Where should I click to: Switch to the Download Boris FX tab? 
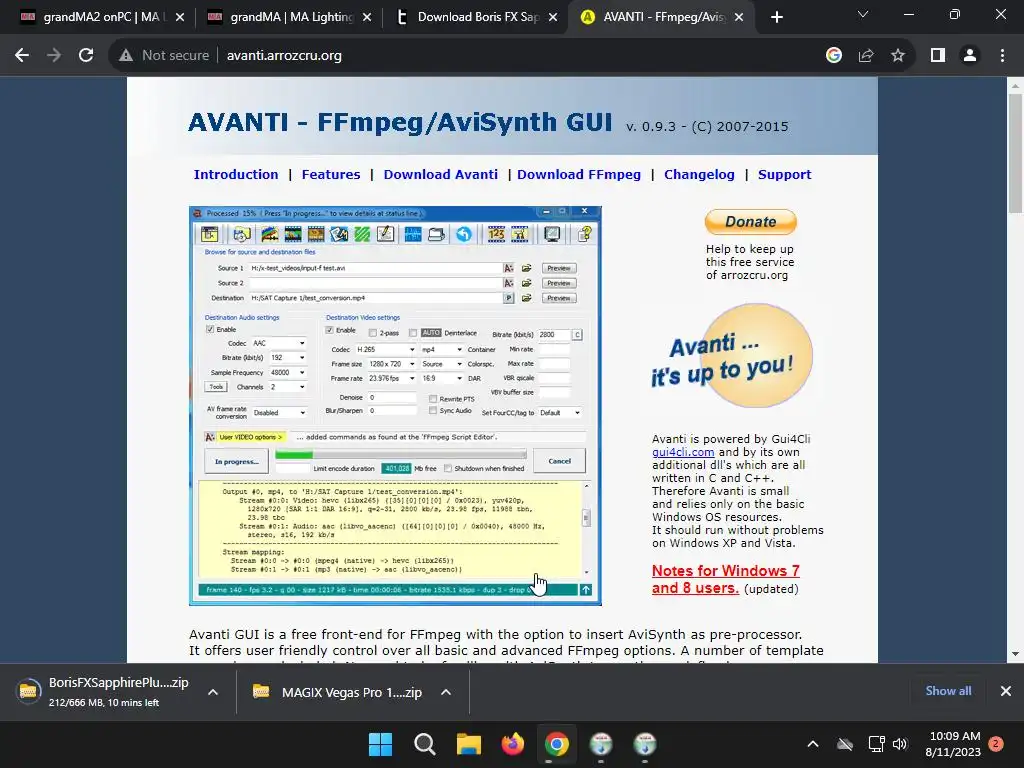477,17
